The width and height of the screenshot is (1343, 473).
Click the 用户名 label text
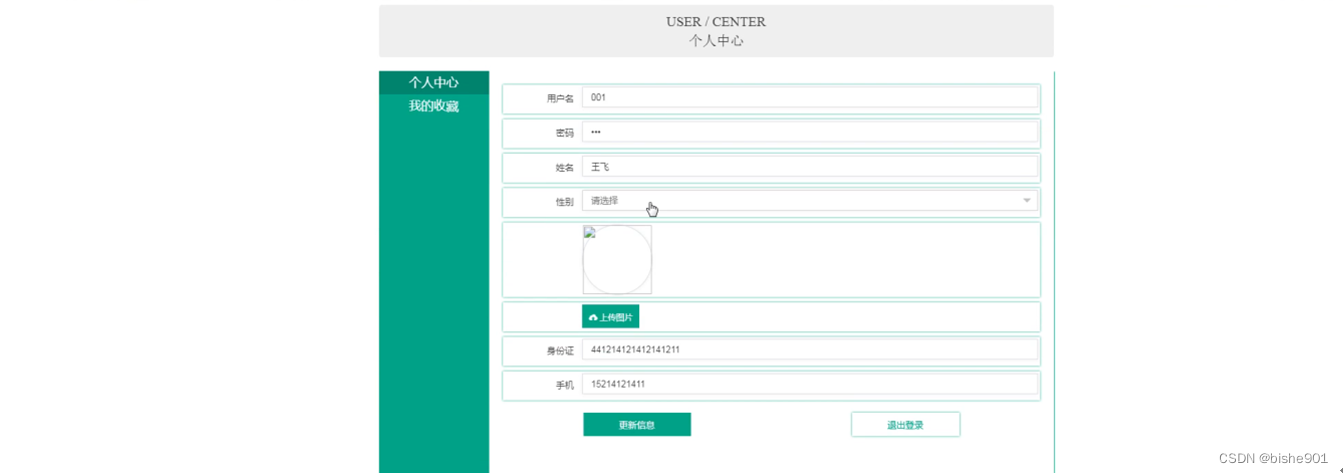point(560,98)
